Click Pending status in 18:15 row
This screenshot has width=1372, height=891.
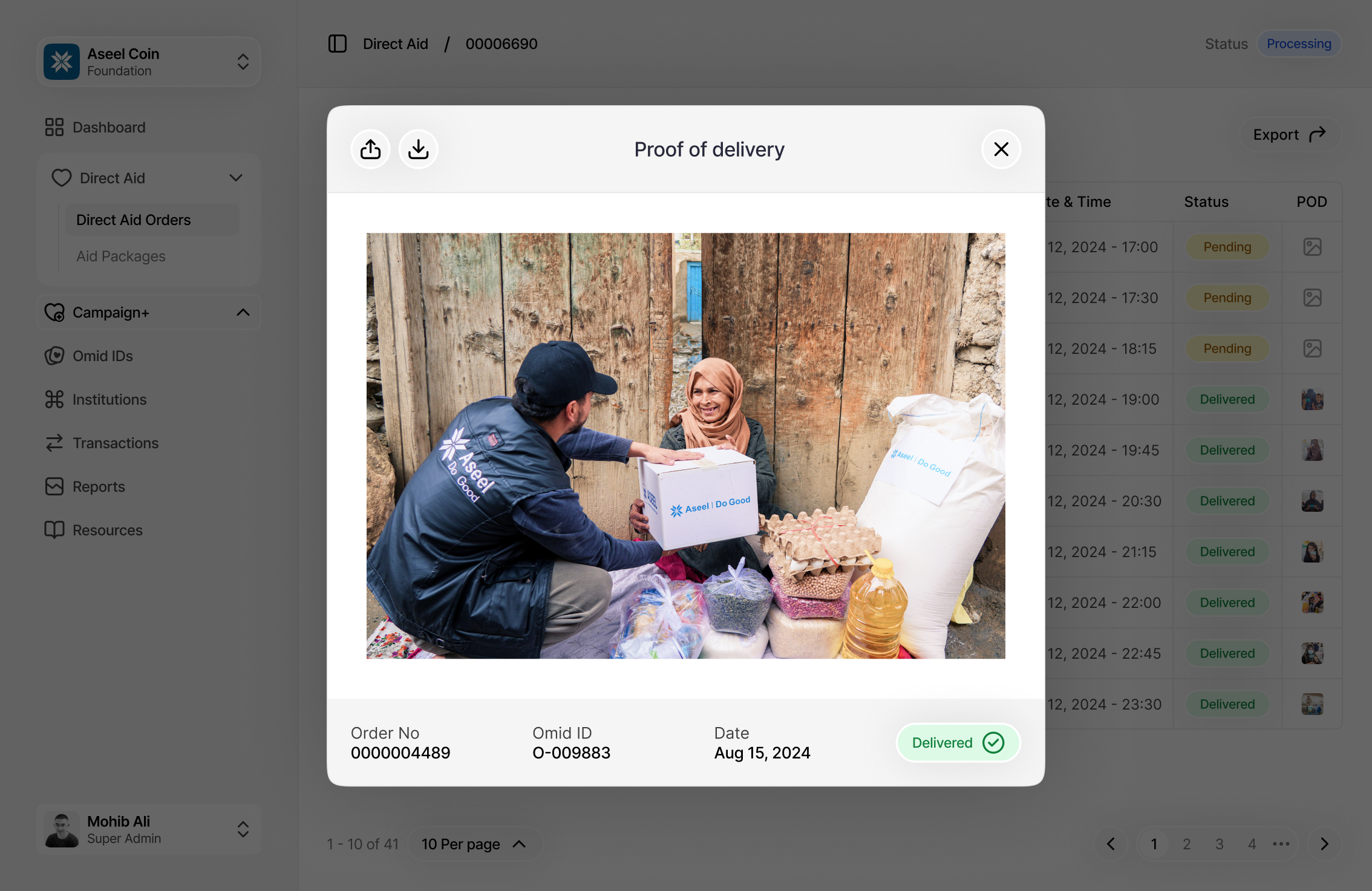(x=1227, y=348)
